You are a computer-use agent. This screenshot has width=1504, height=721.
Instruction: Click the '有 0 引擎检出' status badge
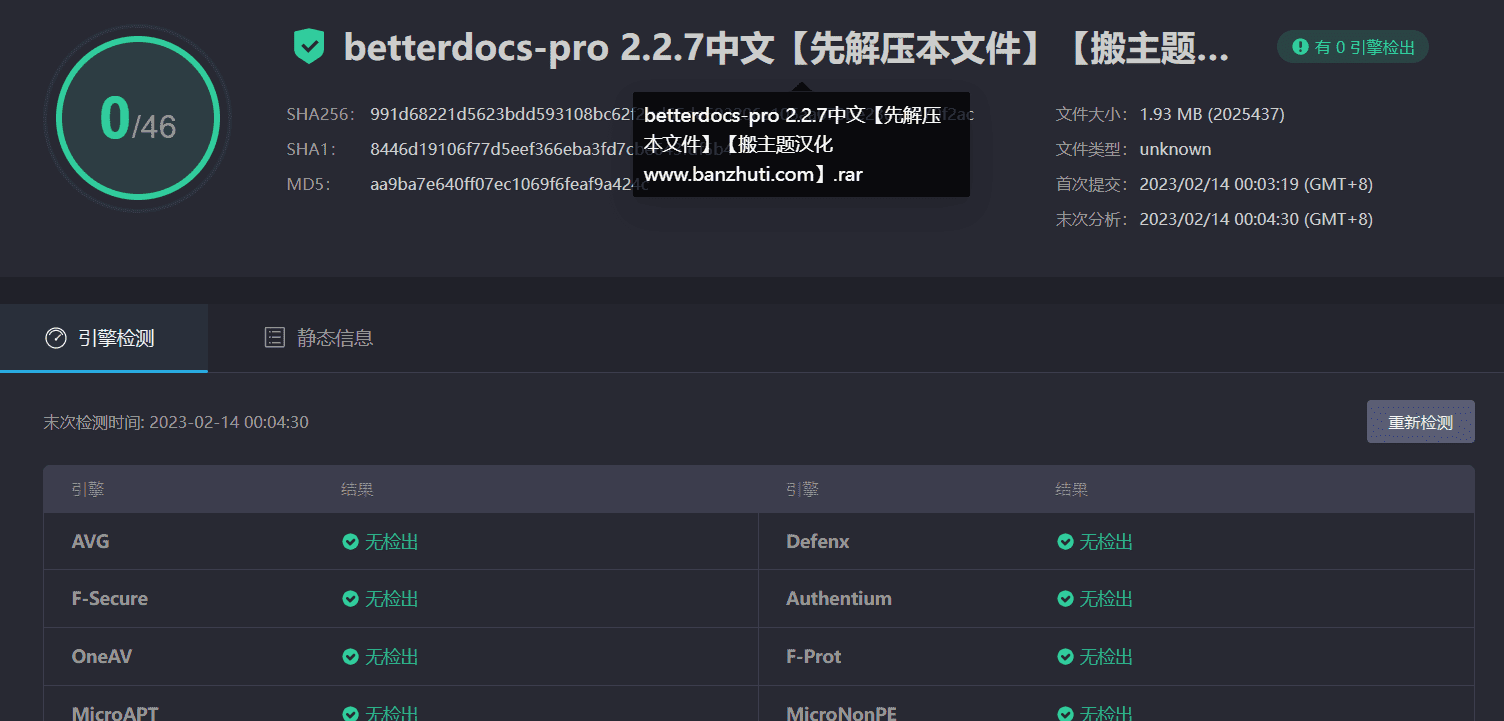click(x=1353, y=47)
